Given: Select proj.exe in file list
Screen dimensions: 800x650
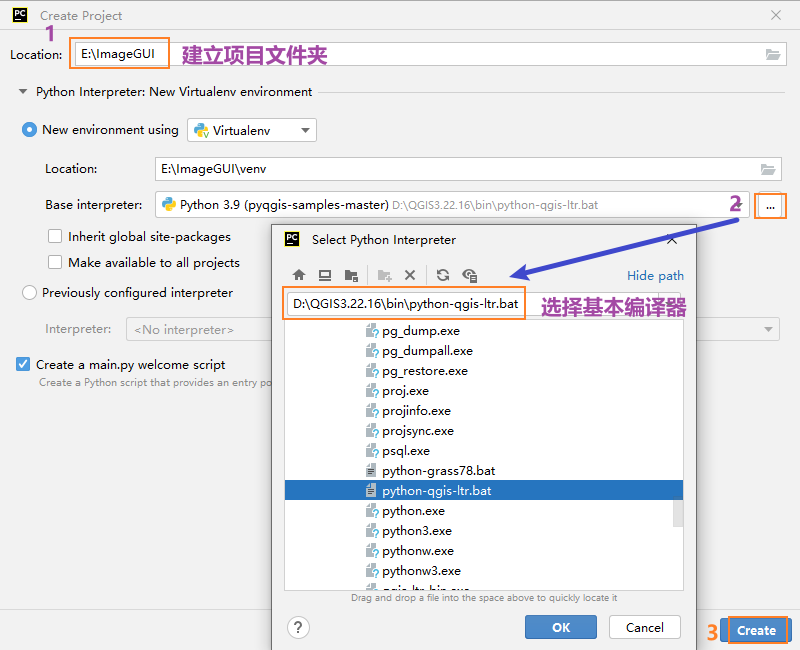Looking at the screenshot, I should [484, 391].
